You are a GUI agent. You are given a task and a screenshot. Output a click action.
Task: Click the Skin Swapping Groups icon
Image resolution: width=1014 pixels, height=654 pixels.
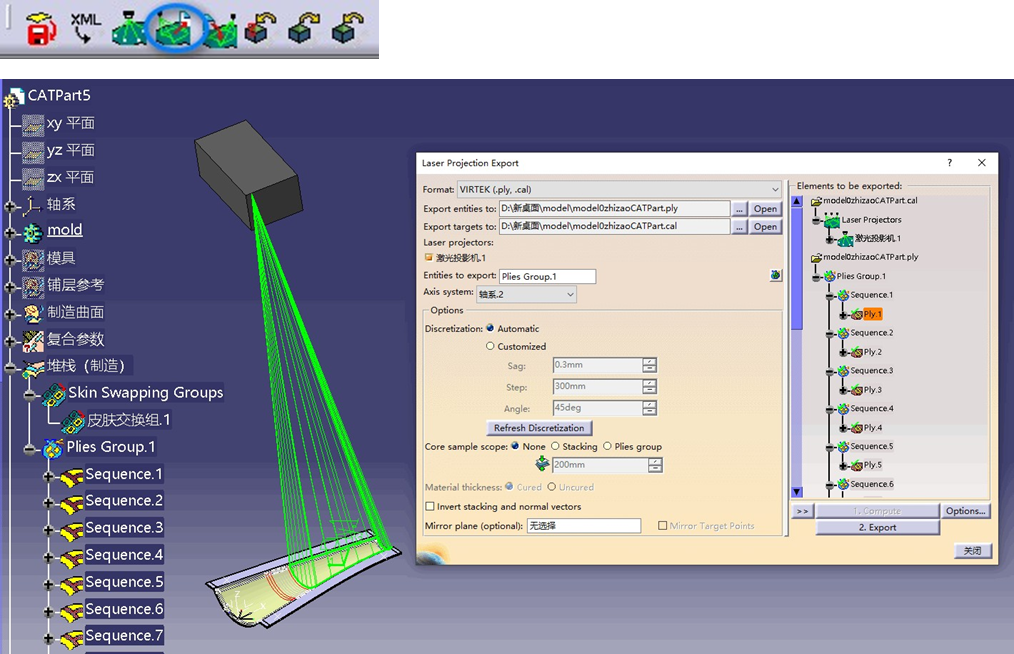(54, 395)
